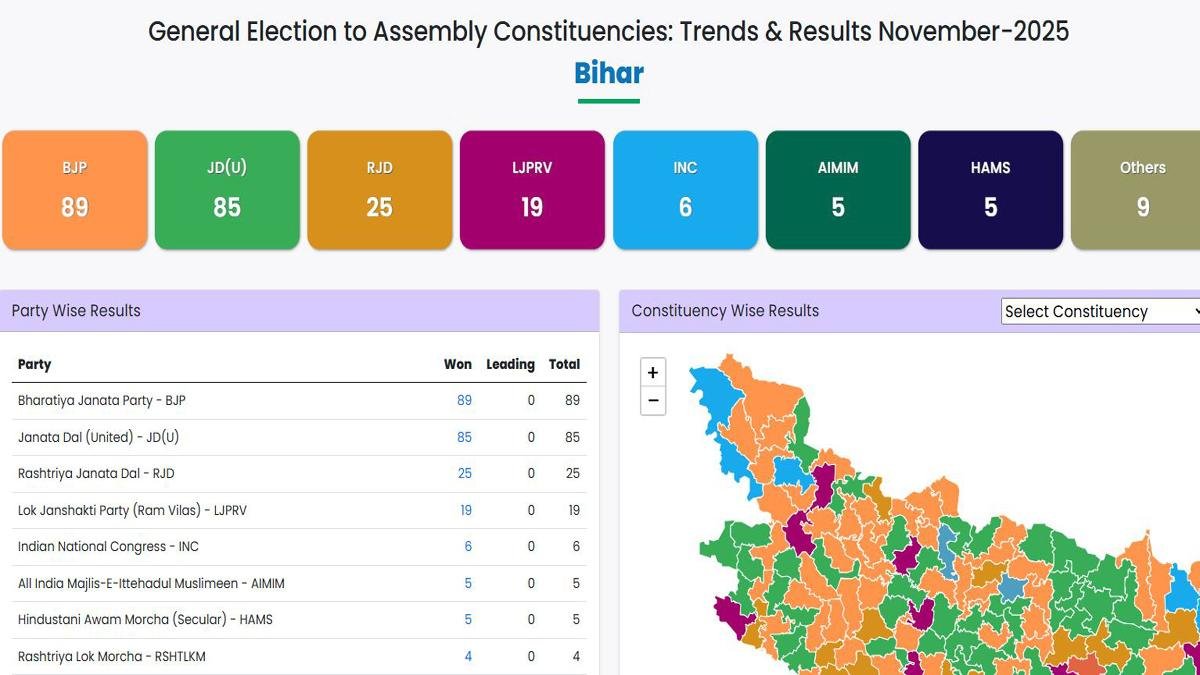Open AIMIM won count 5 link
Viewport: 1200px width, 675px height.
coord(468,583)
